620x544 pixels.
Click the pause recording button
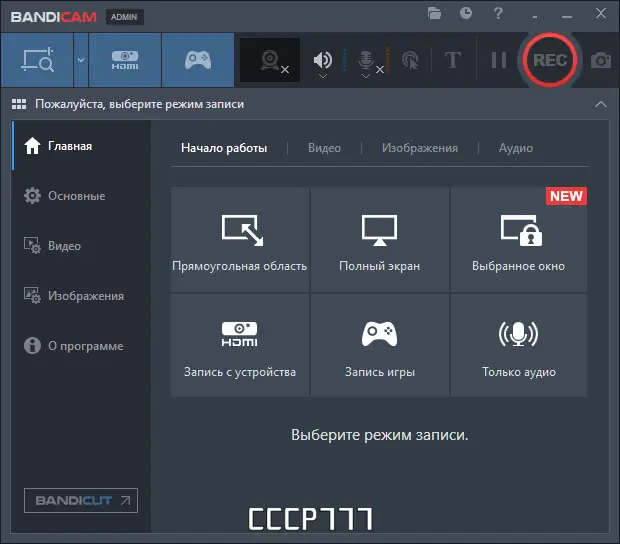pos(499,60)
